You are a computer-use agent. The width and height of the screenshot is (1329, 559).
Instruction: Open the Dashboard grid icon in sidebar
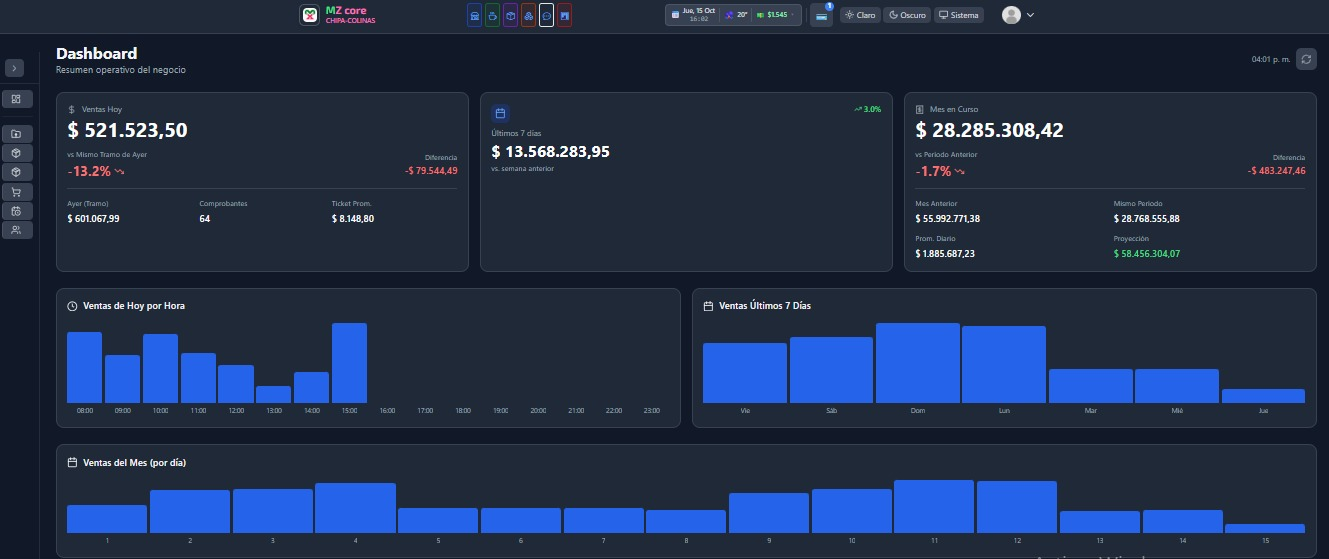point(18,99)
